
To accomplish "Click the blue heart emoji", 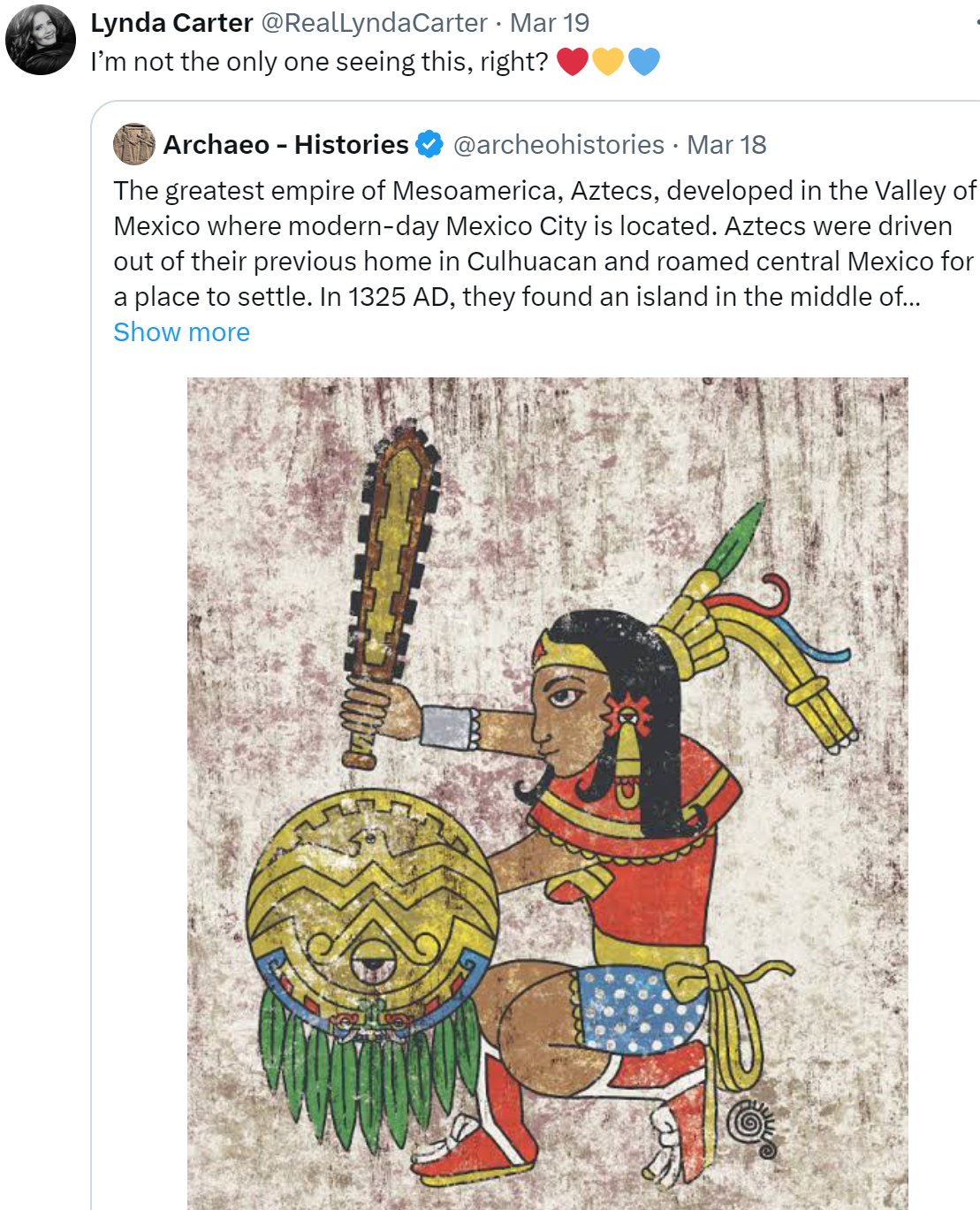I will [x=643, y=62].
